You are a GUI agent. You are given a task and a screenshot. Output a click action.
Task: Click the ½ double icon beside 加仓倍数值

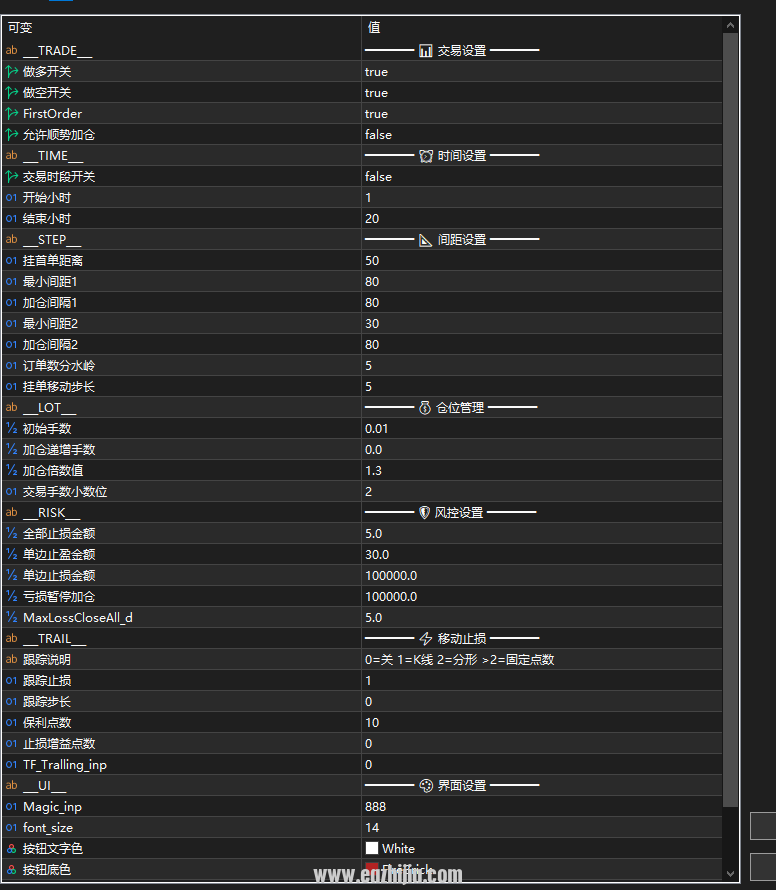click(x=11, y=471)
